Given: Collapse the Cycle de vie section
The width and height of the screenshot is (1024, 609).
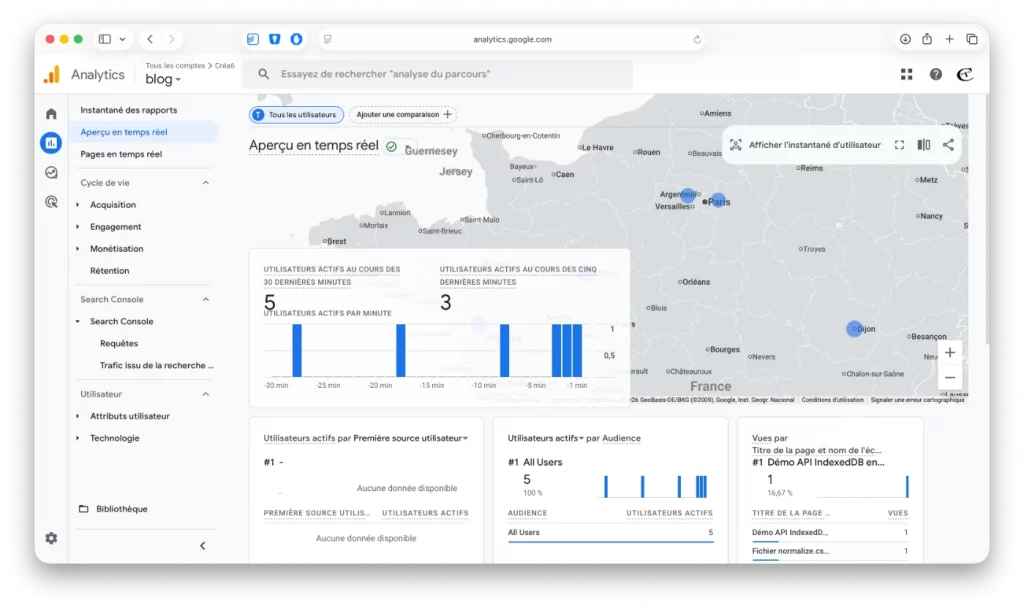Looking at the screenshot, I should 206,183.
